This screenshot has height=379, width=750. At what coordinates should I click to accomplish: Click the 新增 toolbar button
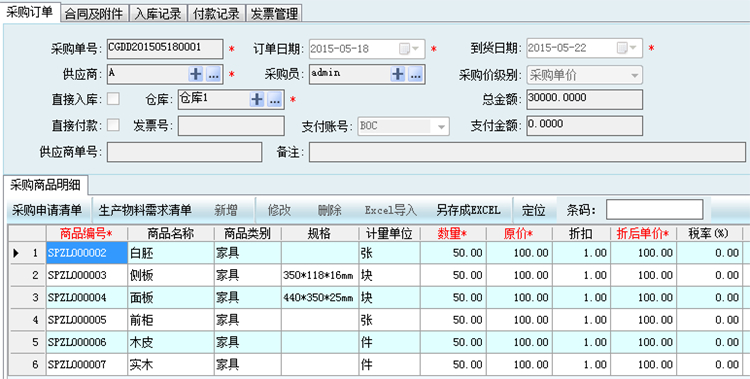(226, 210)
